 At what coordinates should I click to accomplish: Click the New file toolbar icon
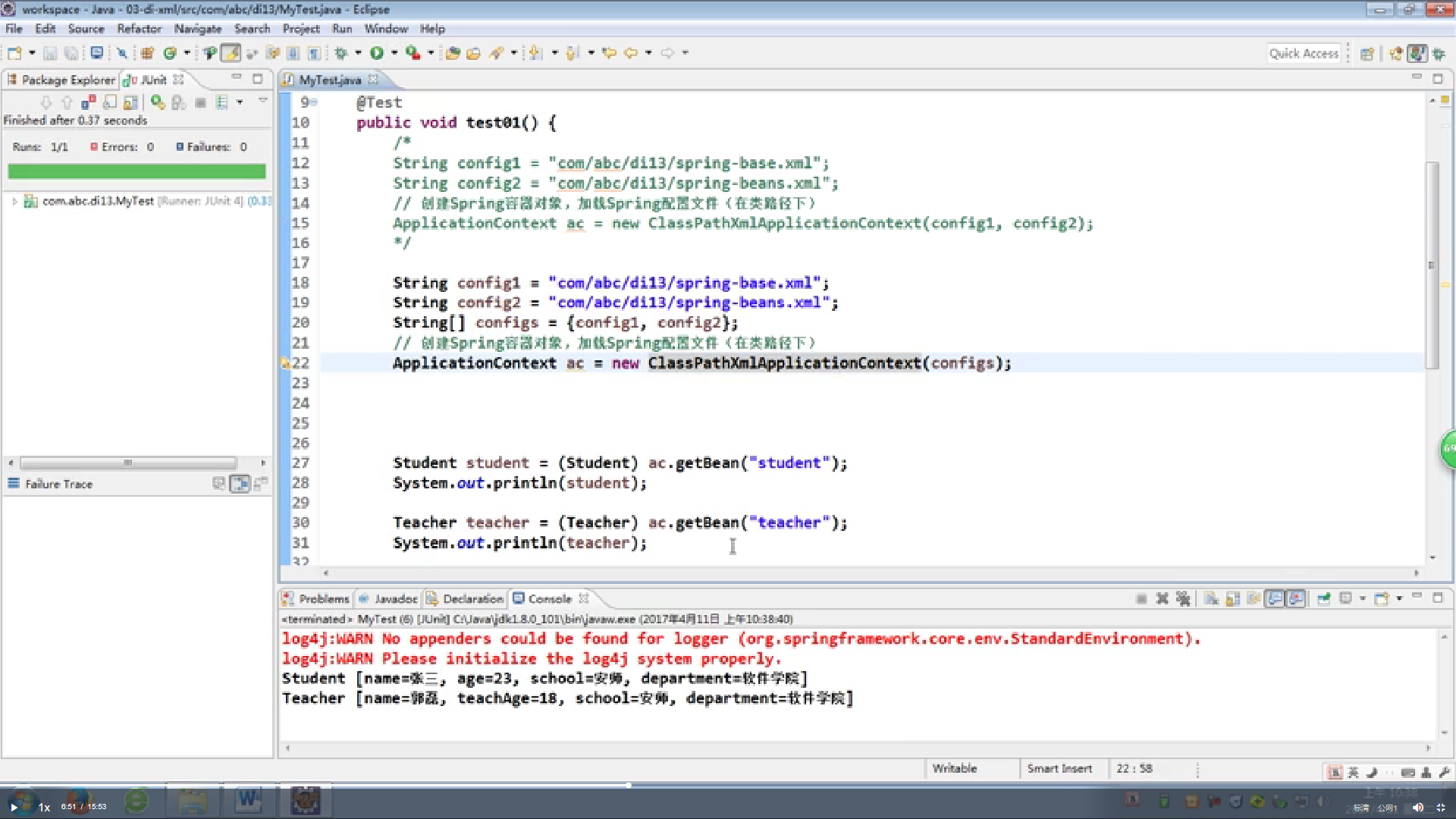(14, 53)
